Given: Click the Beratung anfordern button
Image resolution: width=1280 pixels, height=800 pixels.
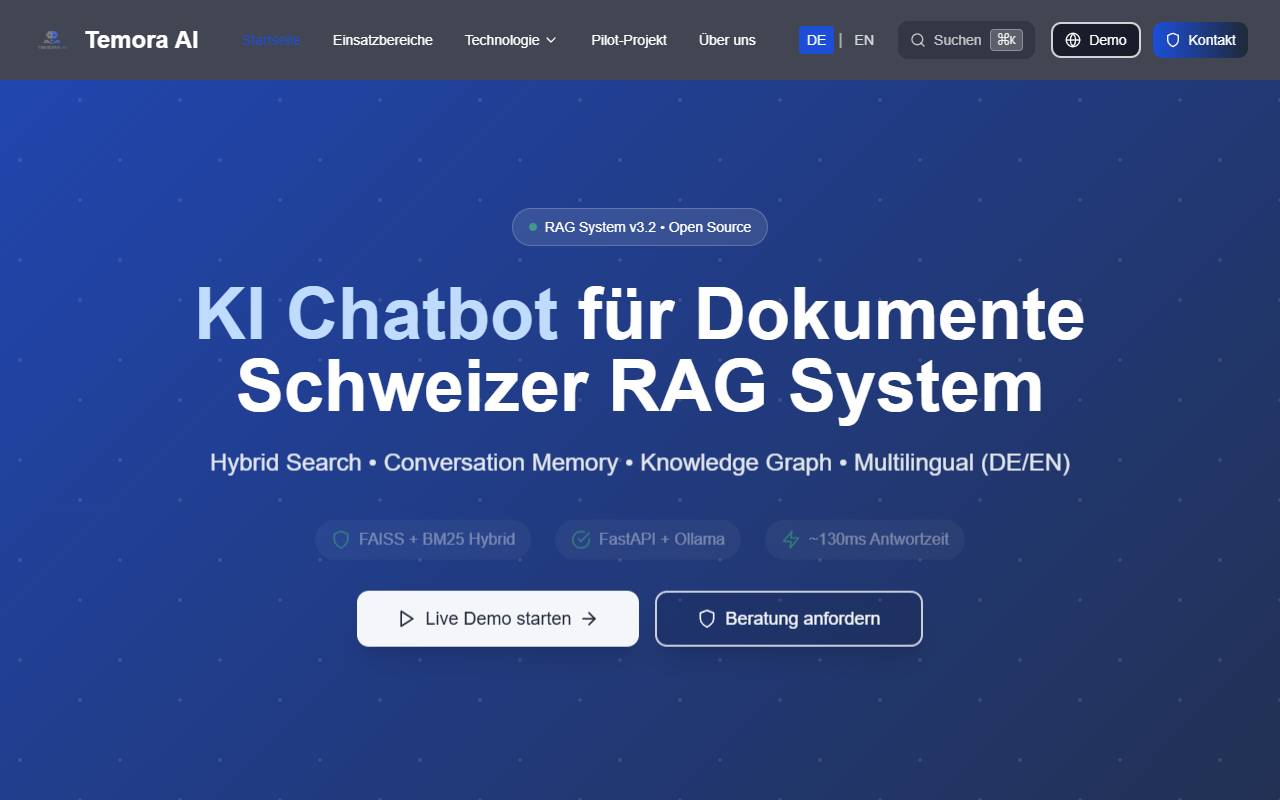Looking at the screenshot, I should (789, 619).
